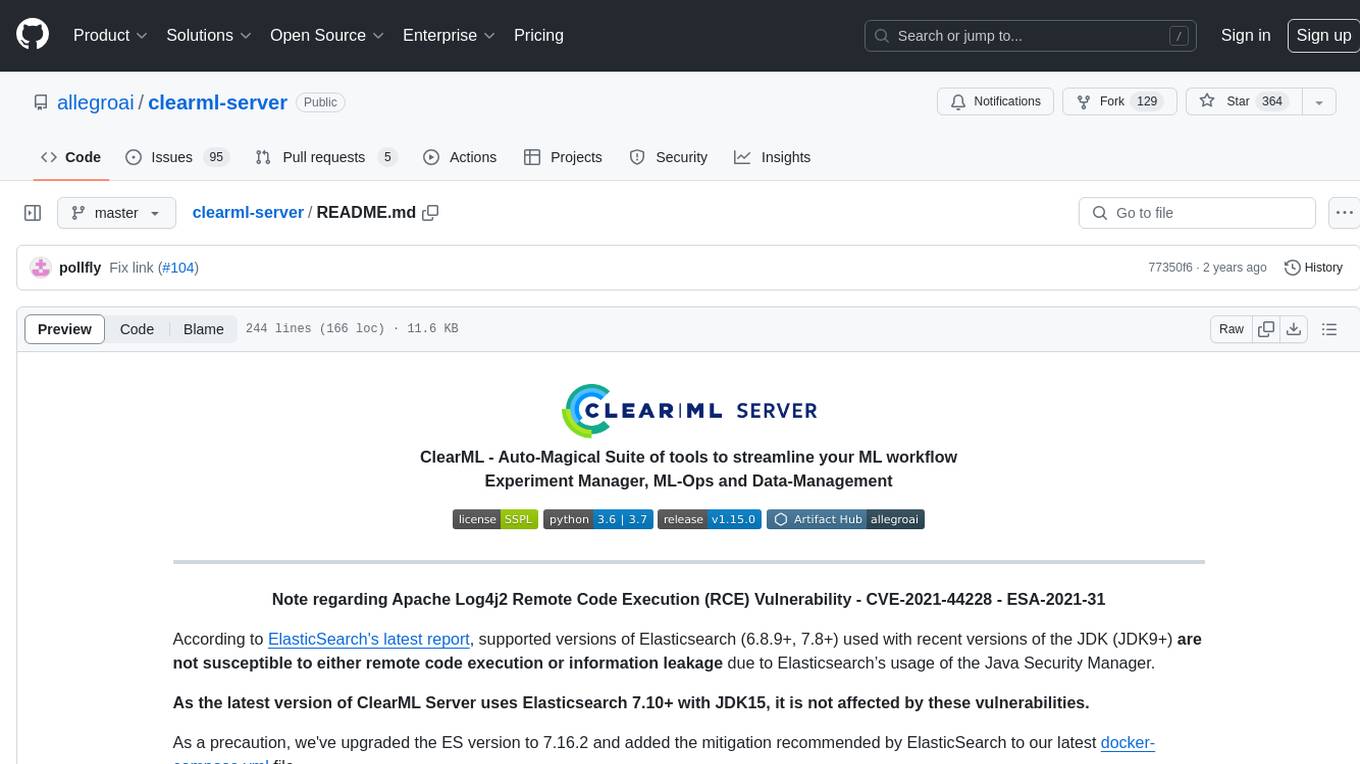Copy the README.md file path
Screen dimensions: 1360x764
pyautogui.click(x=431, y=213)
